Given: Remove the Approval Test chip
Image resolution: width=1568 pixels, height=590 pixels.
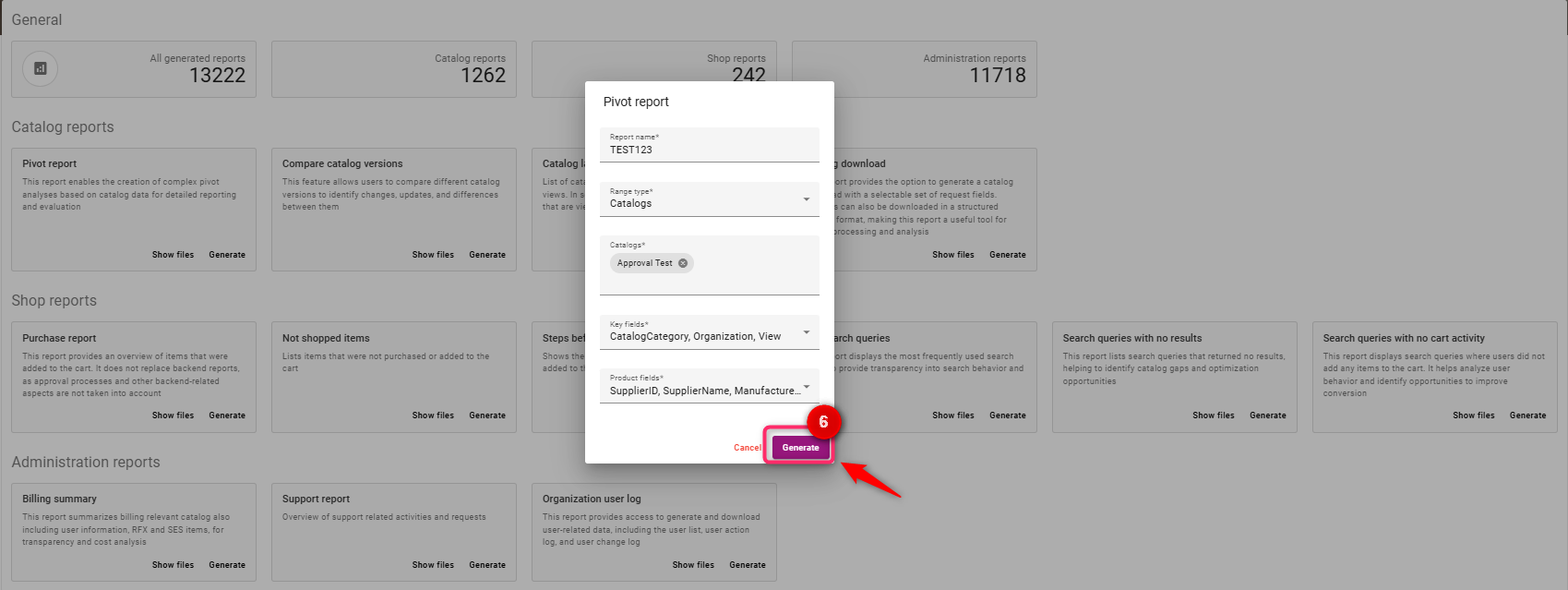Looking at the screenshot, I should pos(683,263).
